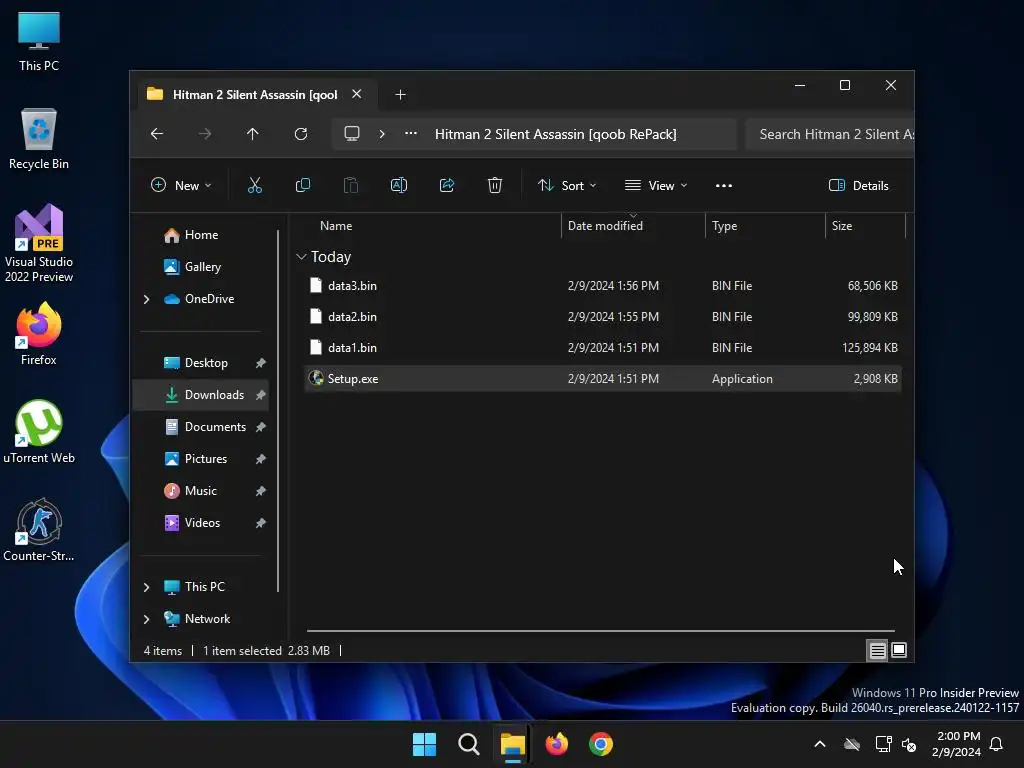Expand This PC tree node in sidebar
Viewport: 1024px width, 768px height.
click(x=146, y=587)
